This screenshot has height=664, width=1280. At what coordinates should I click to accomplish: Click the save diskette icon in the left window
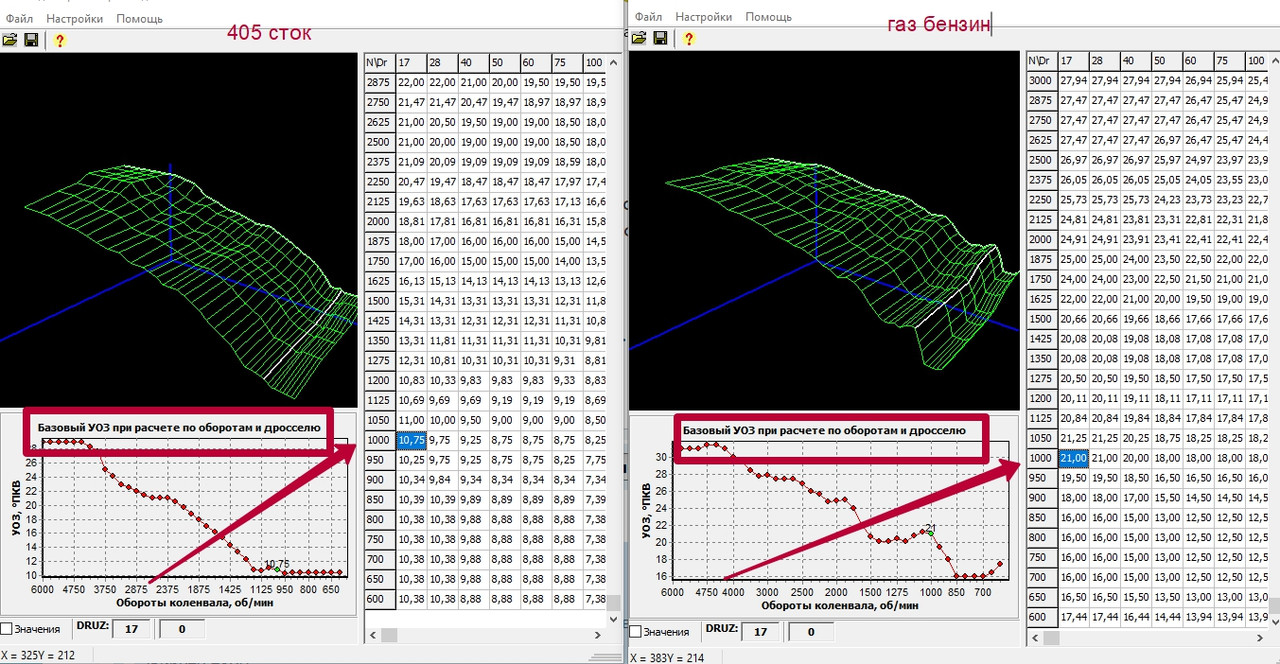(x=31, y=40)
